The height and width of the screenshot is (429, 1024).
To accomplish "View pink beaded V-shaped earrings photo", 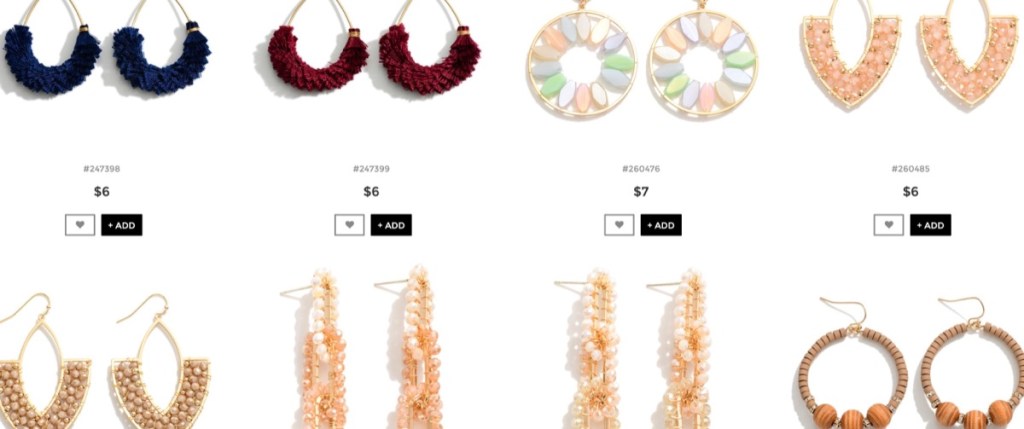I will point(912,52).
